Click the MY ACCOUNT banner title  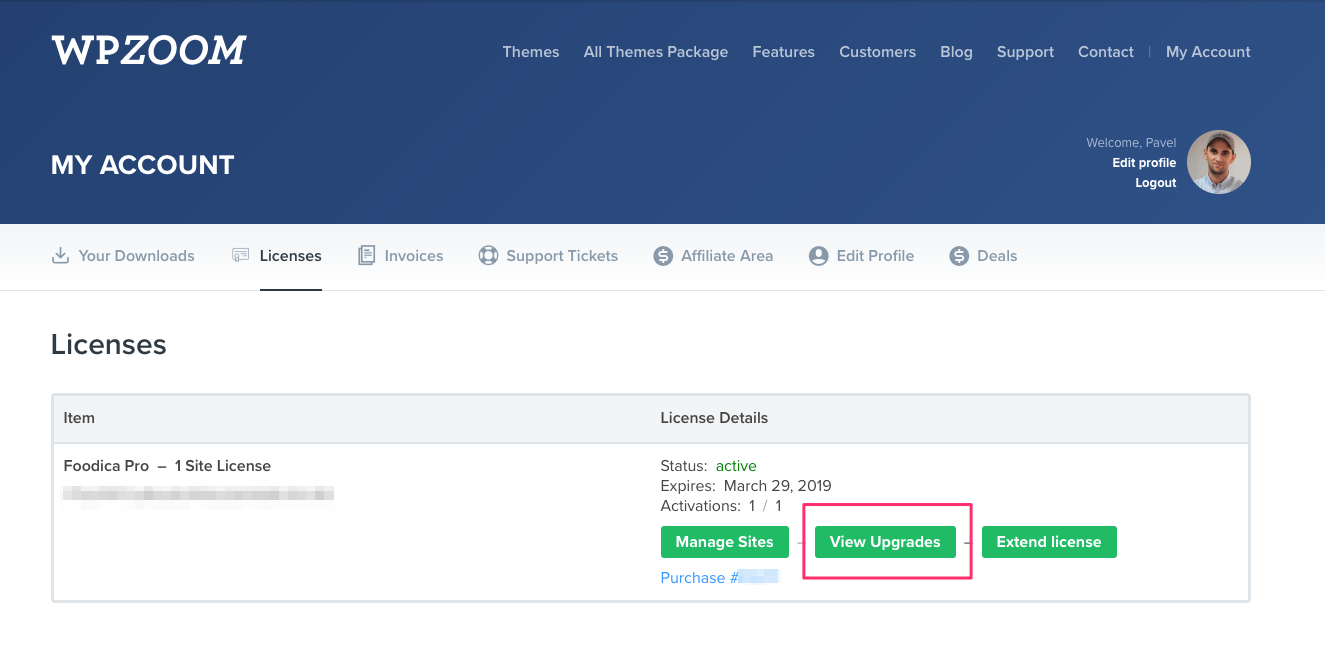[x=143, y=165]
